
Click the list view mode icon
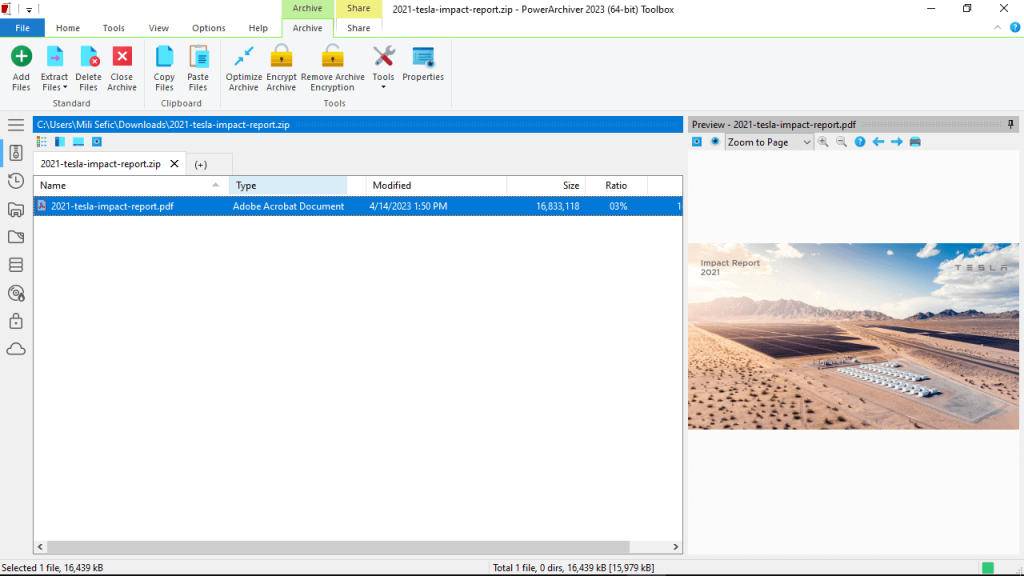(x=42, y=142)
